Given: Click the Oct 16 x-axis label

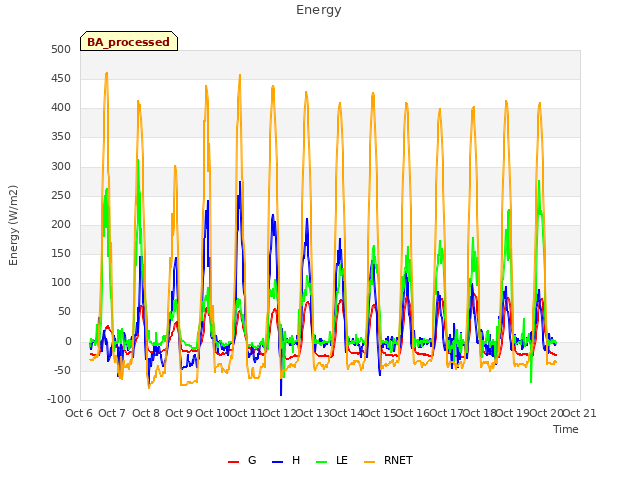Looking at the screenshot, I should coord(413,413).
